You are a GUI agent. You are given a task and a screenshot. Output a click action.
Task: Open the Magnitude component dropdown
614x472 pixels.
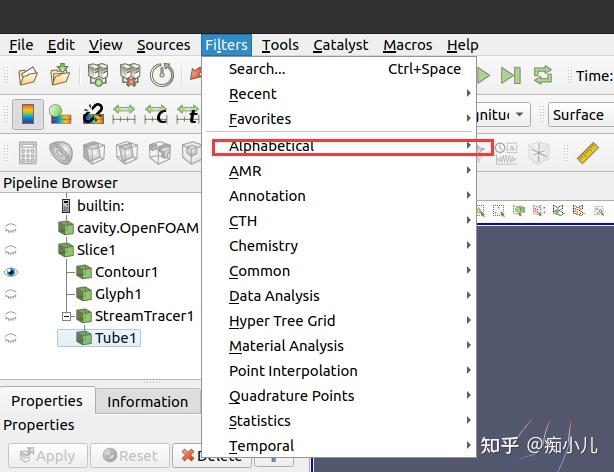coord(503,115)
